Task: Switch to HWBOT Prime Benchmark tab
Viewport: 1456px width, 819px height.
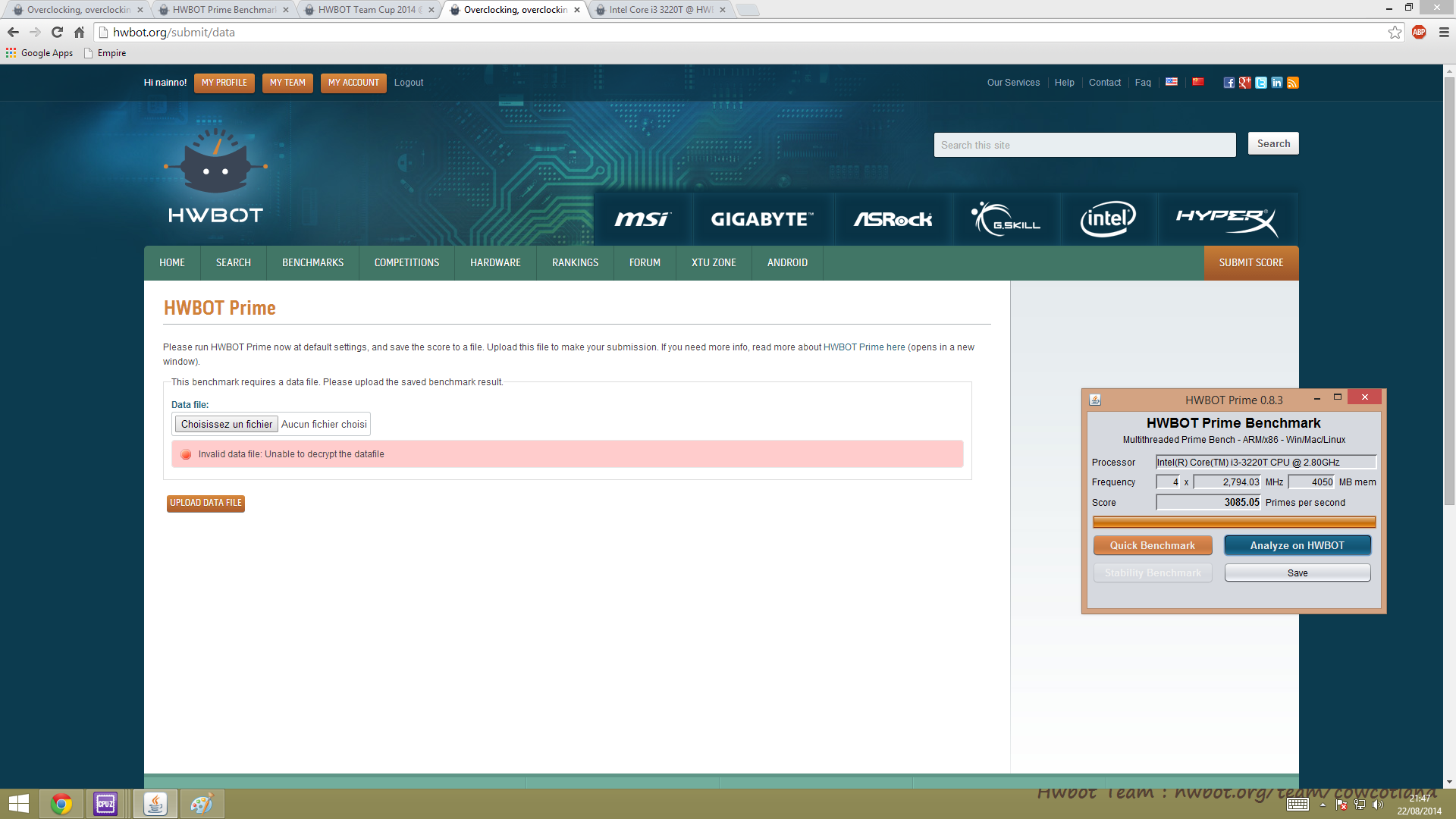Action: (x=224, y=10)
